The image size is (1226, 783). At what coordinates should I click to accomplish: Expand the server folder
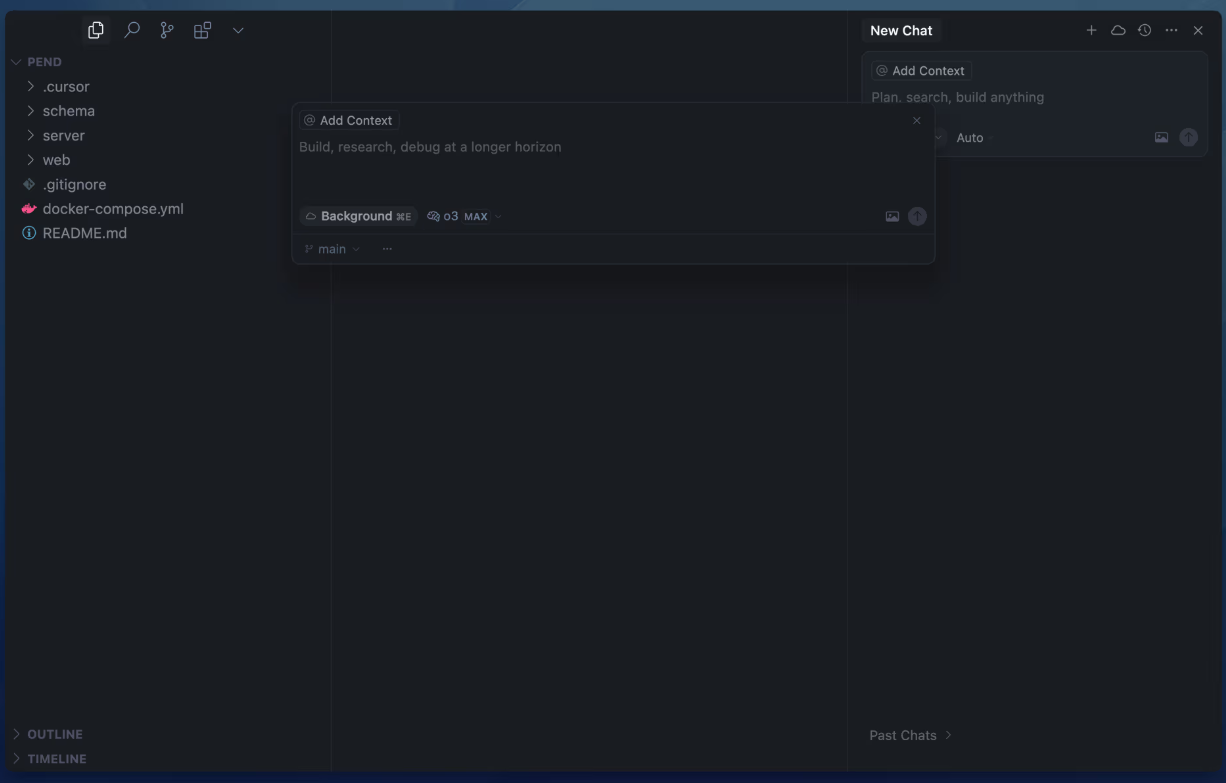click(x=63, y=136)
